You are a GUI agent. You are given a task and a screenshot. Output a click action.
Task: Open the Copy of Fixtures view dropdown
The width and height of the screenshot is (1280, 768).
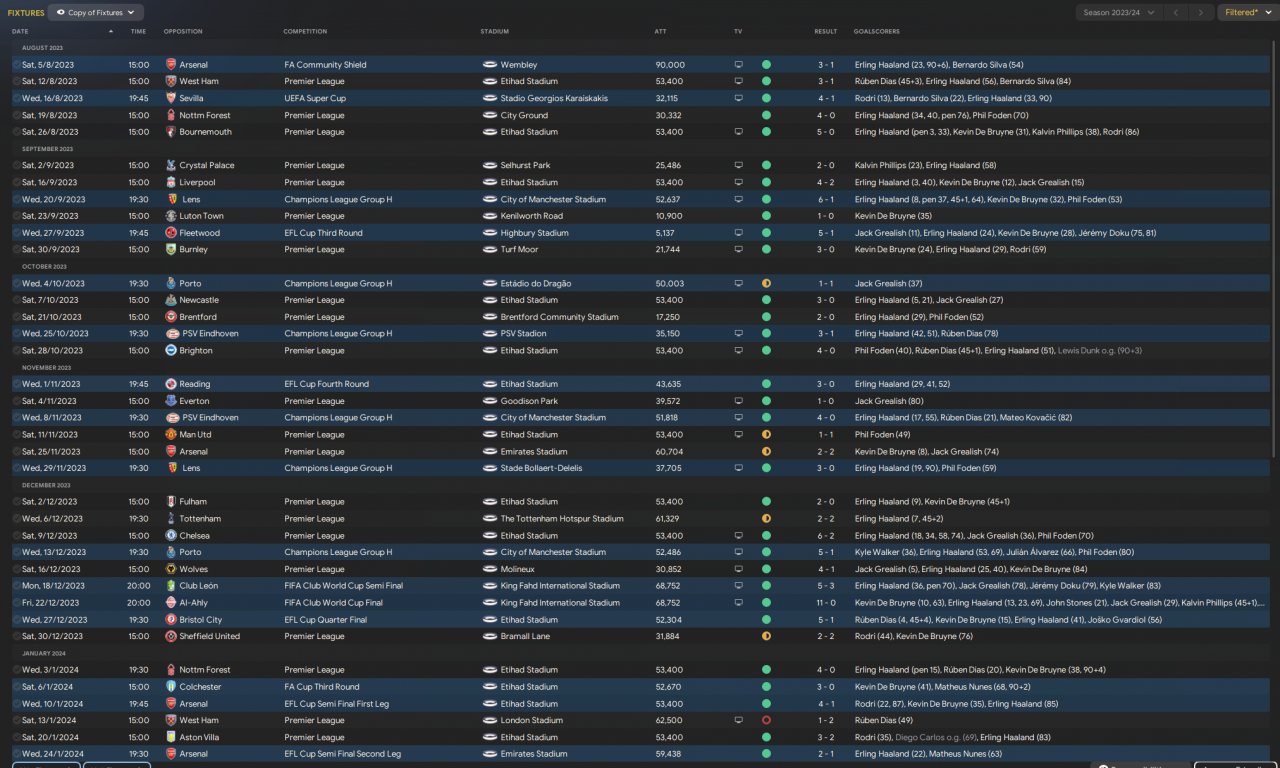pyautogui.click(x=95, y=12)
